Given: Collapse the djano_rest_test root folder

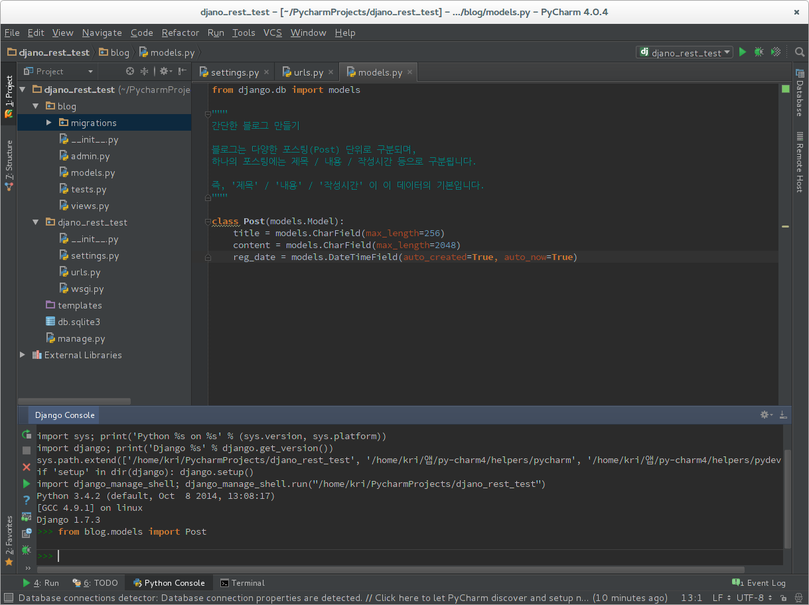Looking at the screenshot, I should [x=23, y=90].
